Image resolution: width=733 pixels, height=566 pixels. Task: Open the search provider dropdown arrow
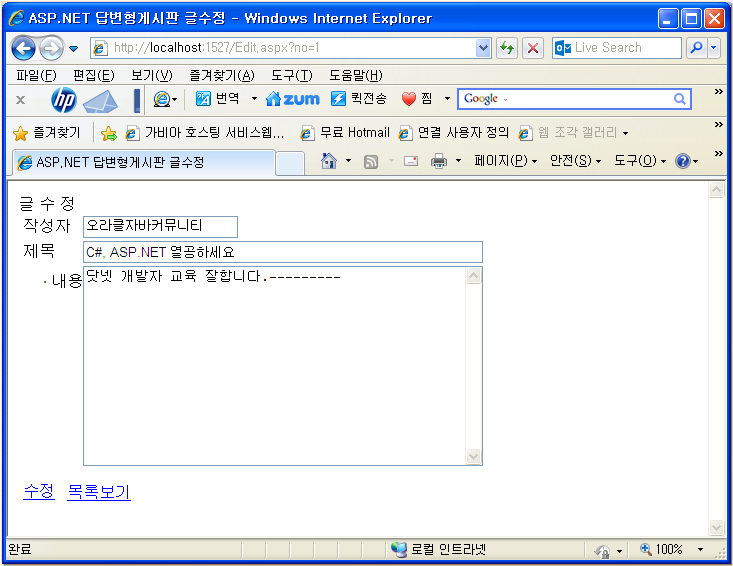(714, 48)
